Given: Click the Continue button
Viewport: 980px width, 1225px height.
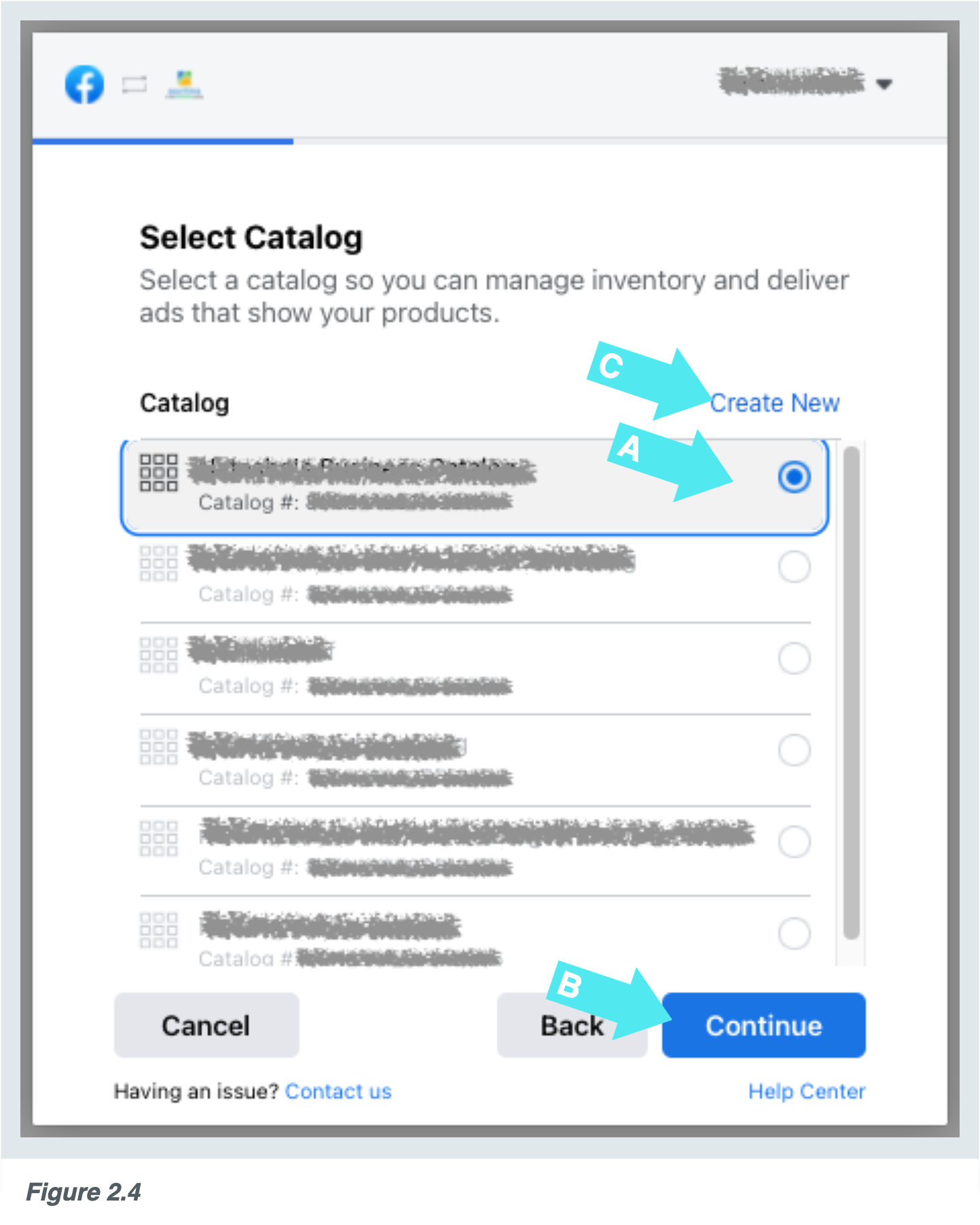Looking at the screenshot, I should pos(764,1025).
